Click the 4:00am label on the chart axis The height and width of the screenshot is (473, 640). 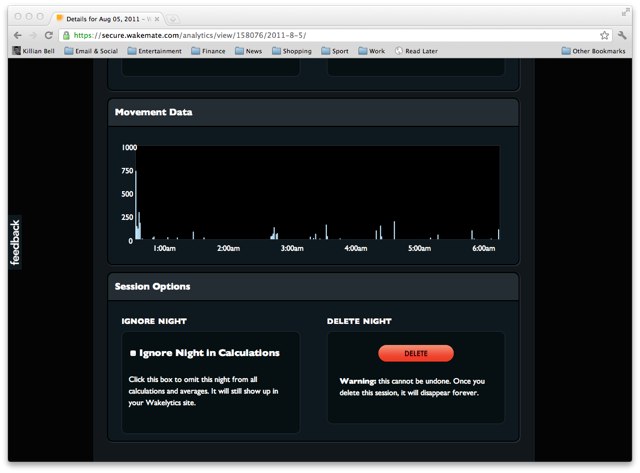pos(356,248)
